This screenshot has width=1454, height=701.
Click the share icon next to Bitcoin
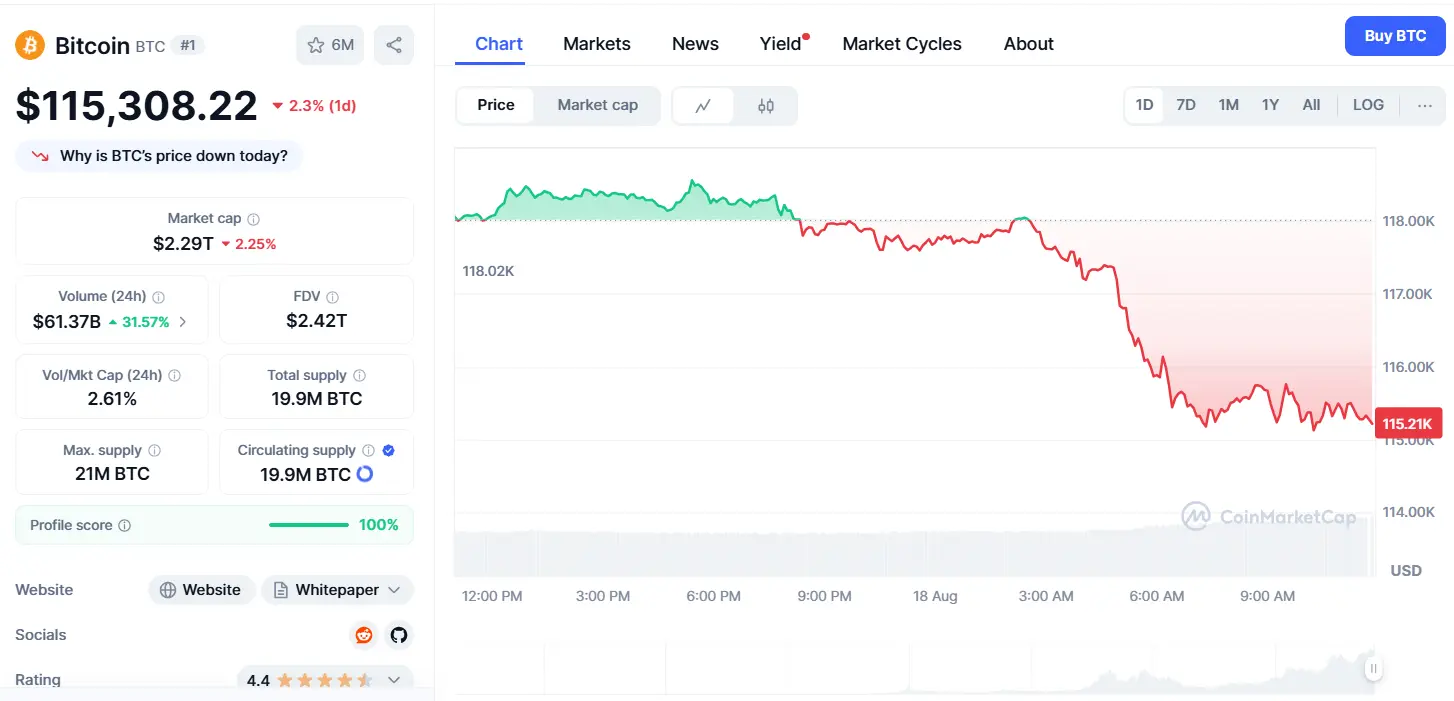(x=394, y=45)
